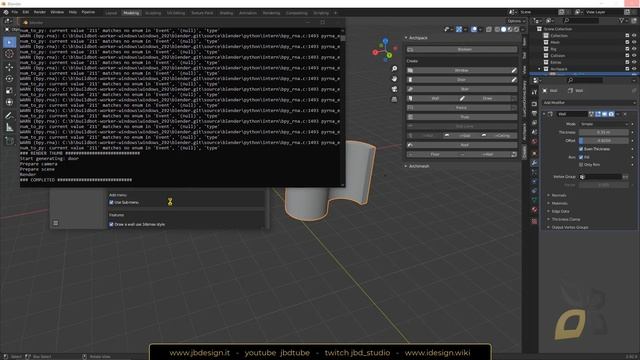Toggle the Even Thickness checkbox
This screenshot has width=640, height=360.
click(581, 149)
